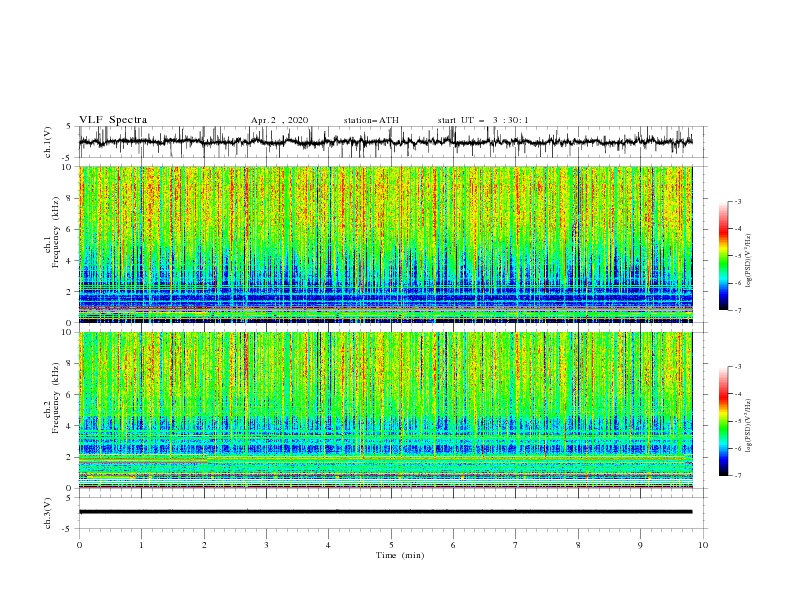This screenshot has width=792, height=612.
Task: Click the "5" tick on the time axis
Action: tap(391, 545)
